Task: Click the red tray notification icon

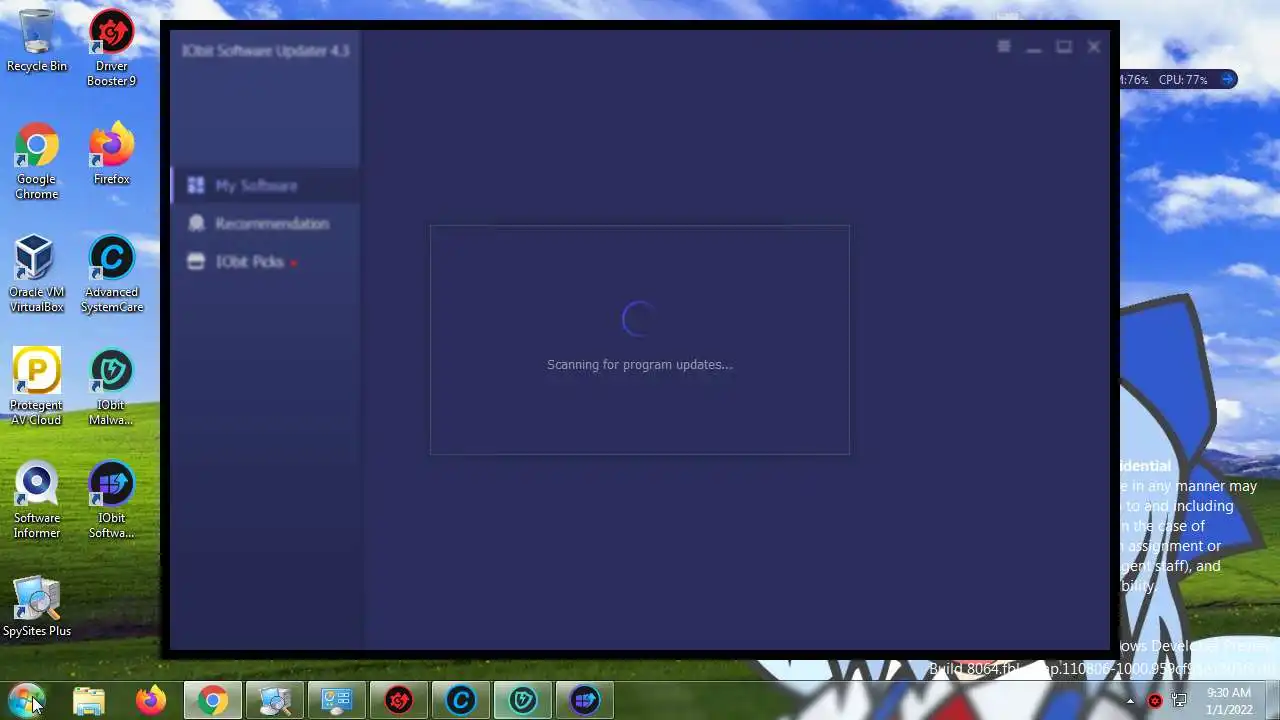Action: coord(1155,701)
